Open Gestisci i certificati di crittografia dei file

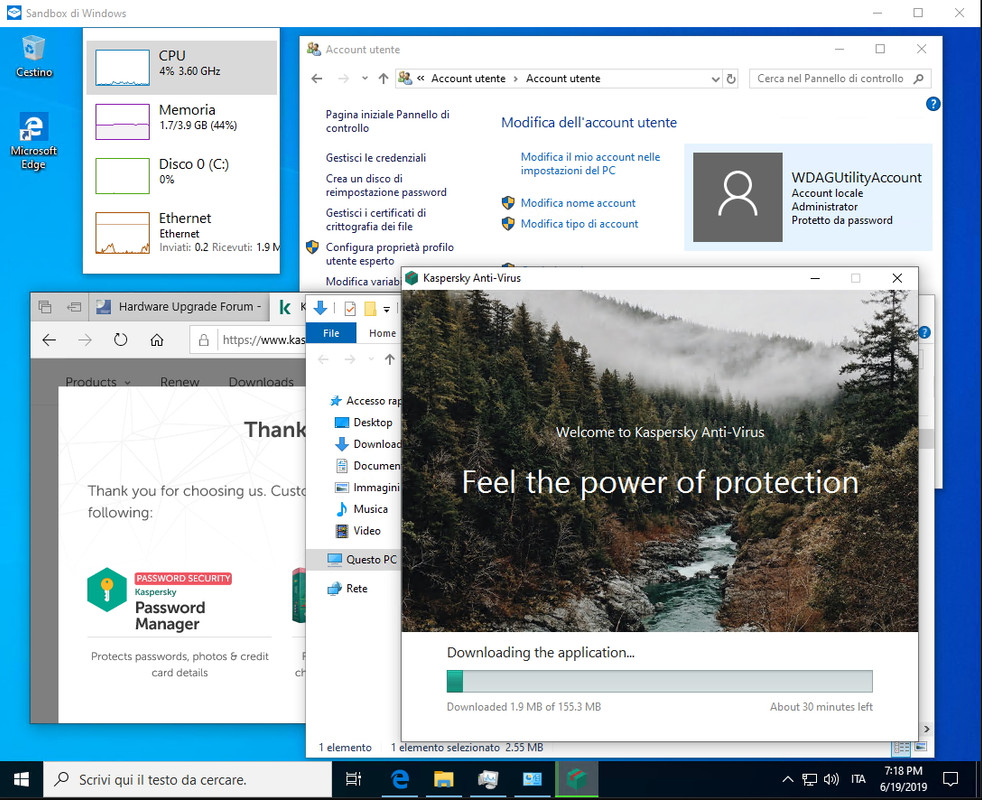tap(376, 220)
